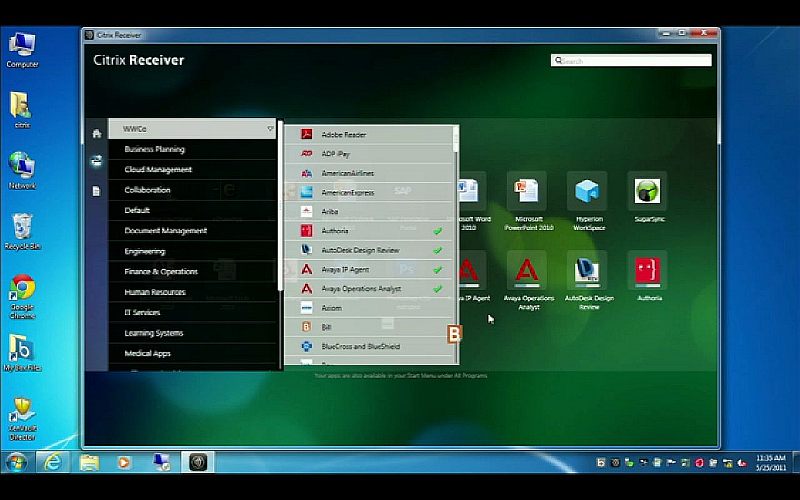The width and height of the screenshot is (800, 500).
Task: Click the AmericanExpress list icon
Action: [x=306, y=192]
